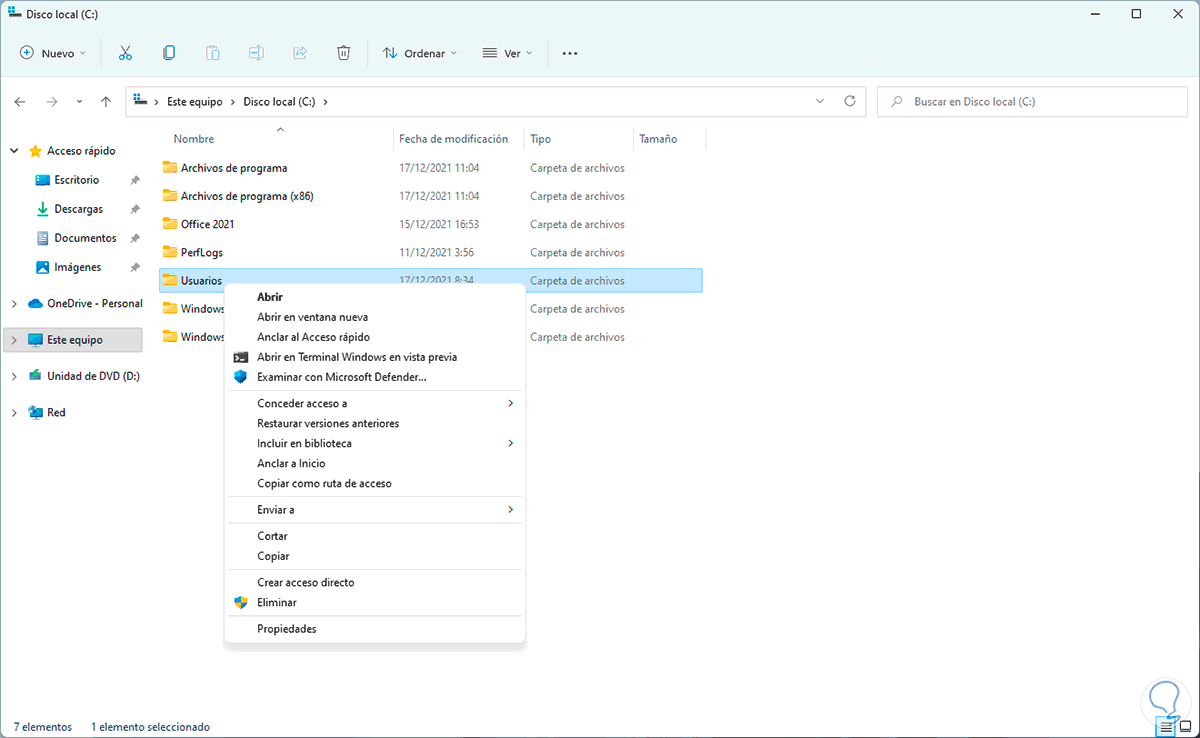1200x738 pixels.
Task: Click the Copy icon in toolbar
Action: (x=169, y=53)
